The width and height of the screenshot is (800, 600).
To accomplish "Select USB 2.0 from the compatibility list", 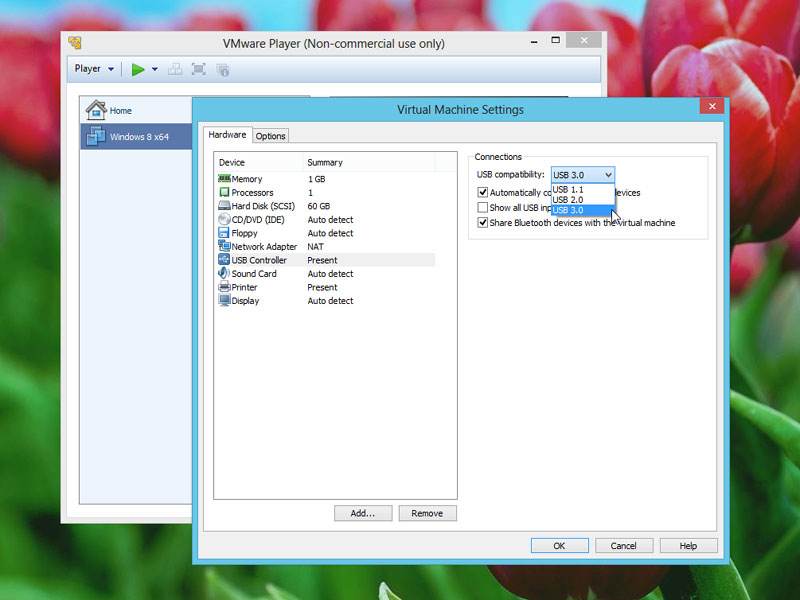I will [565, 199].
